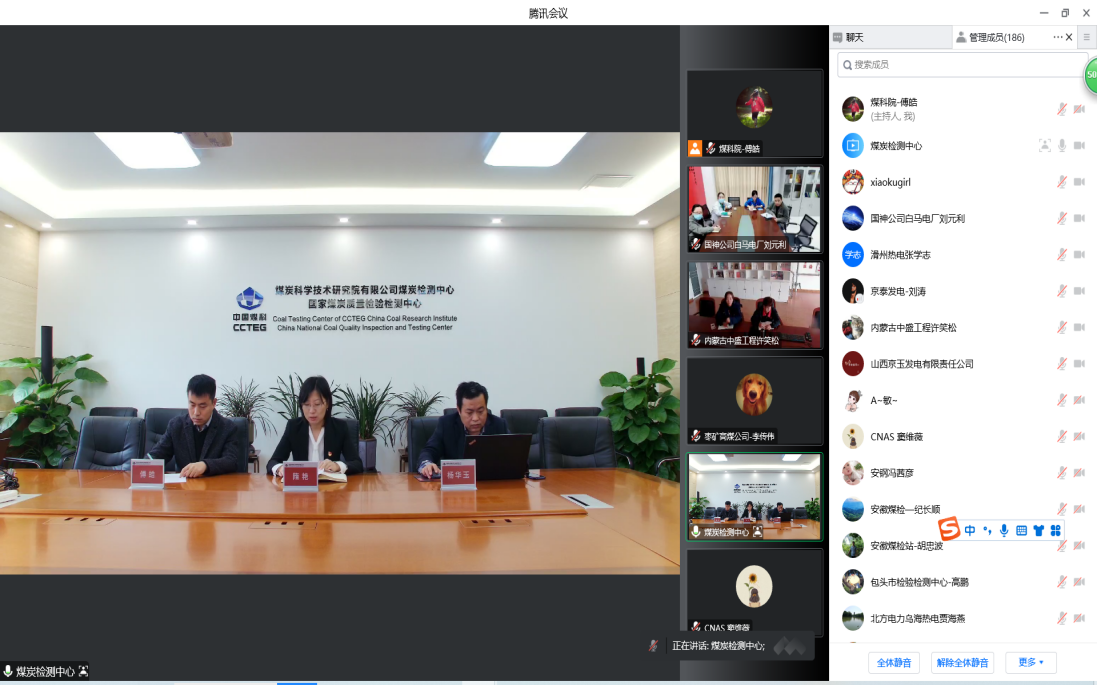Click member name 国神公司白马电厂刘元利 in list
This screenshot has width=1097, height=685.
(x=917, y=218)
